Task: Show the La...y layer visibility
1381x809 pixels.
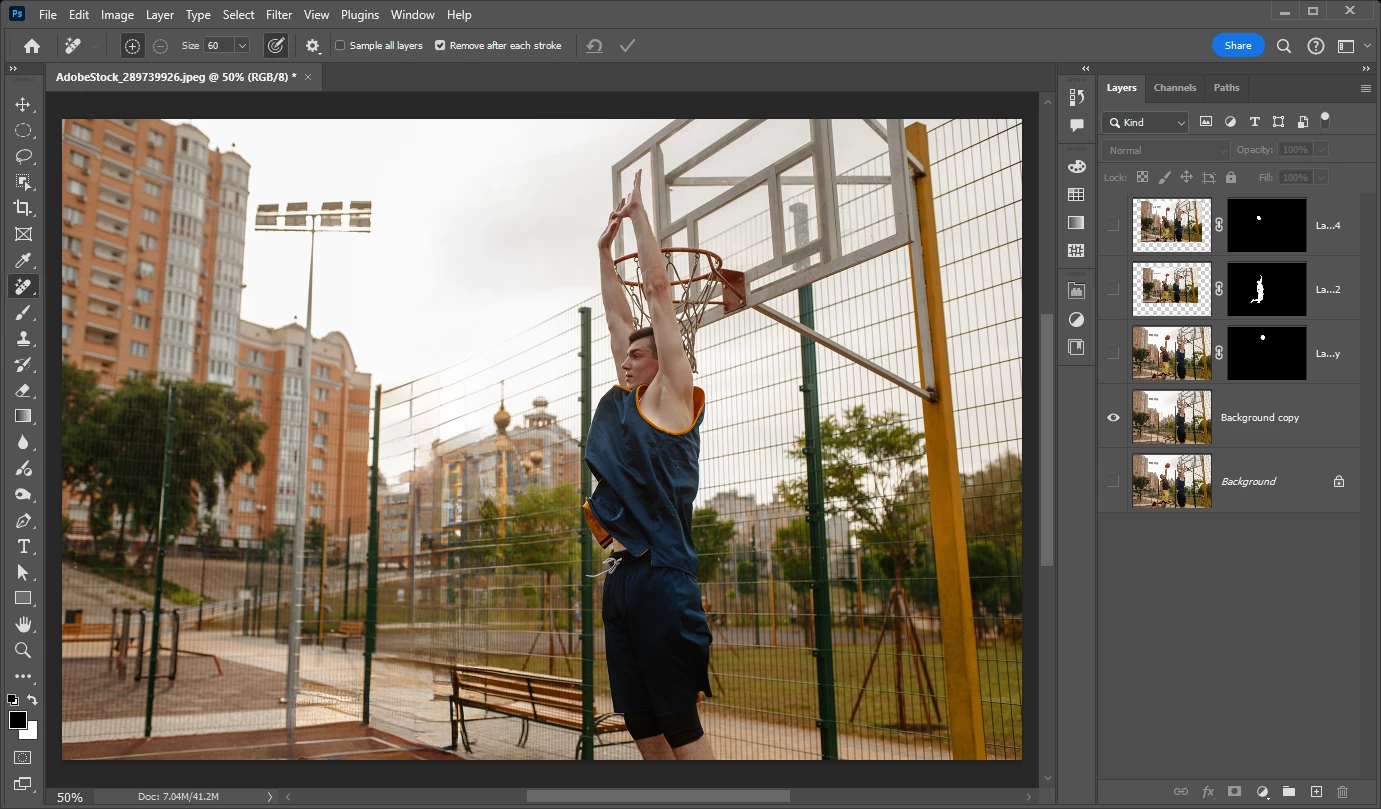Action: (1113, 354)
